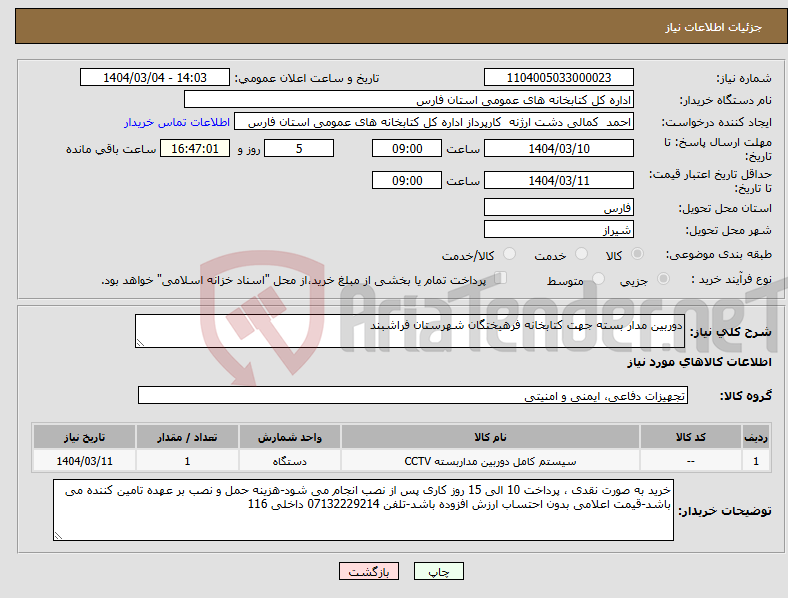This screenshot has height=598, width=788.
Task: Click the price validity time 09:00 field
Action: pos(407,180)
